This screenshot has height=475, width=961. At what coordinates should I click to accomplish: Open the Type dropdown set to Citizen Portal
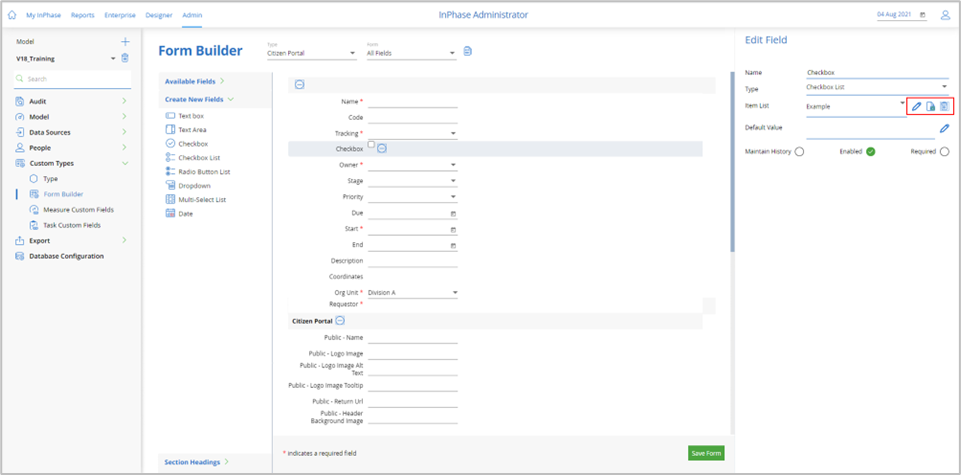click(x=311, y=53)
